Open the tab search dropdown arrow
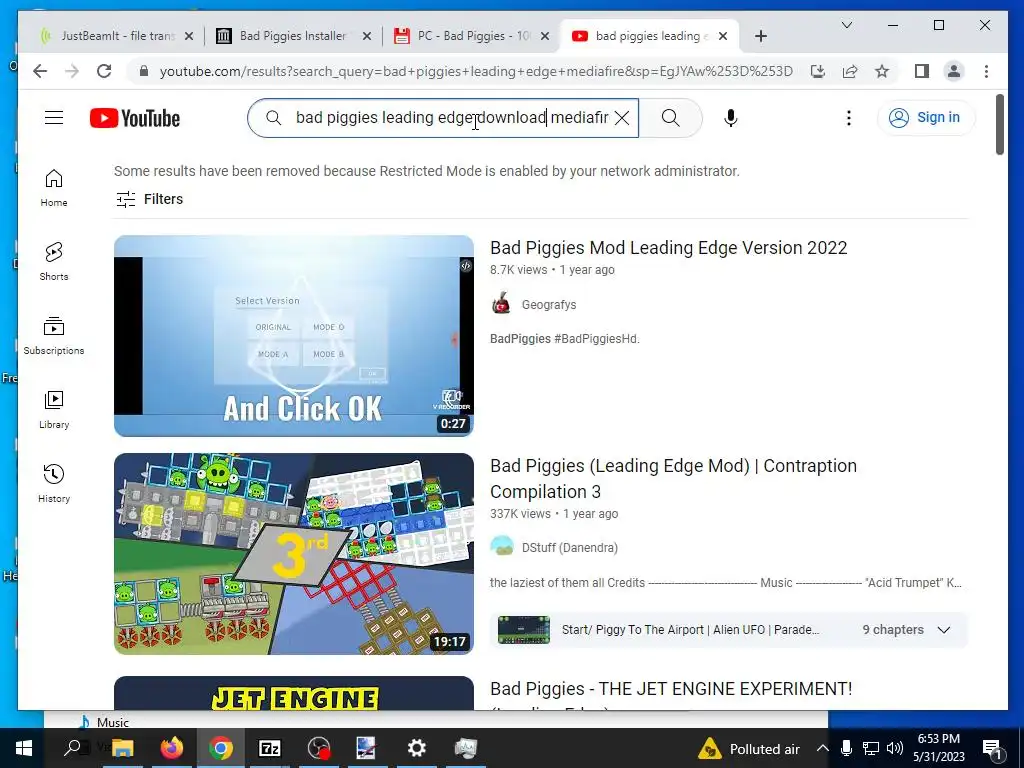1024x768 pixels. pyautogui.click(x=846, y=25)
